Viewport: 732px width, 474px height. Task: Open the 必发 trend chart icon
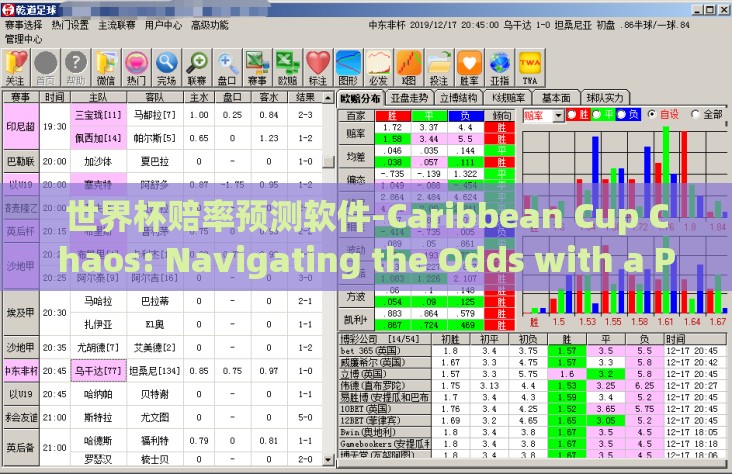(x=379, y=68)
